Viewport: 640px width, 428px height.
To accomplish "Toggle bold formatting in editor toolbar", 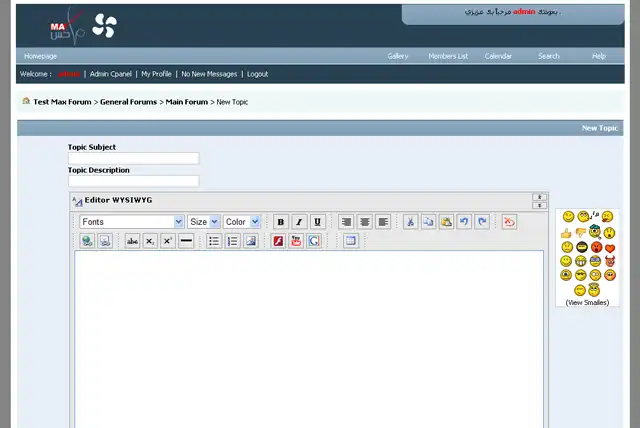I will click(x=280, y=222).
